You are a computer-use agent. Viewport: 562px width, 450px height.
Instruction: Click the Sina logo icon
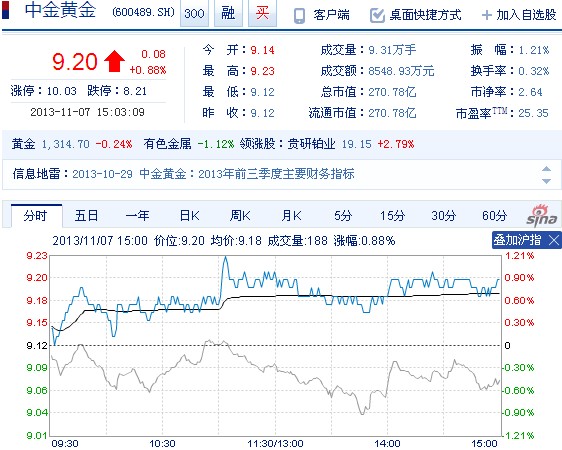point(542,215)
